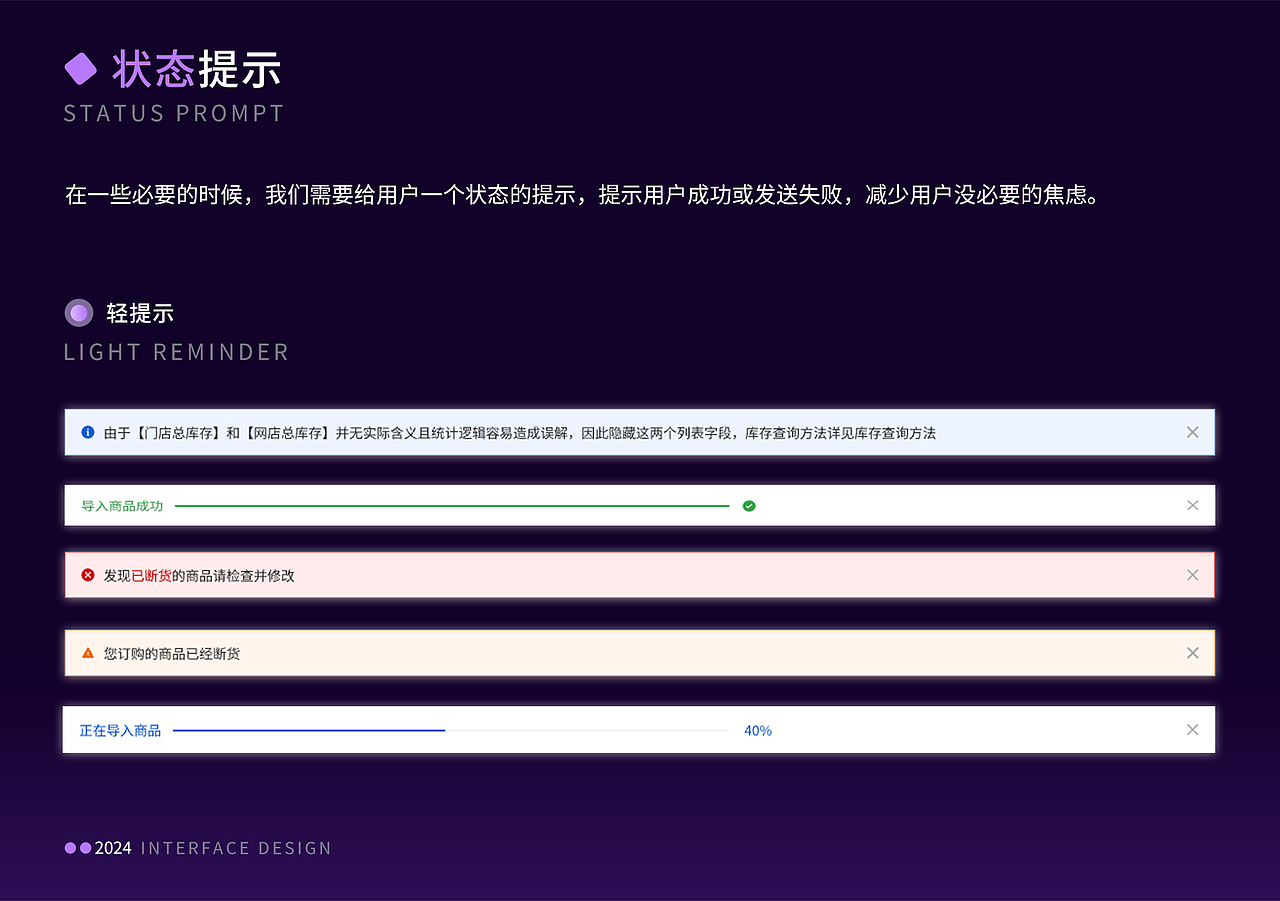This screenshot has width=1280, height=901.
Task: Click the 状态提示 section heading
Action: pos(195,68)
